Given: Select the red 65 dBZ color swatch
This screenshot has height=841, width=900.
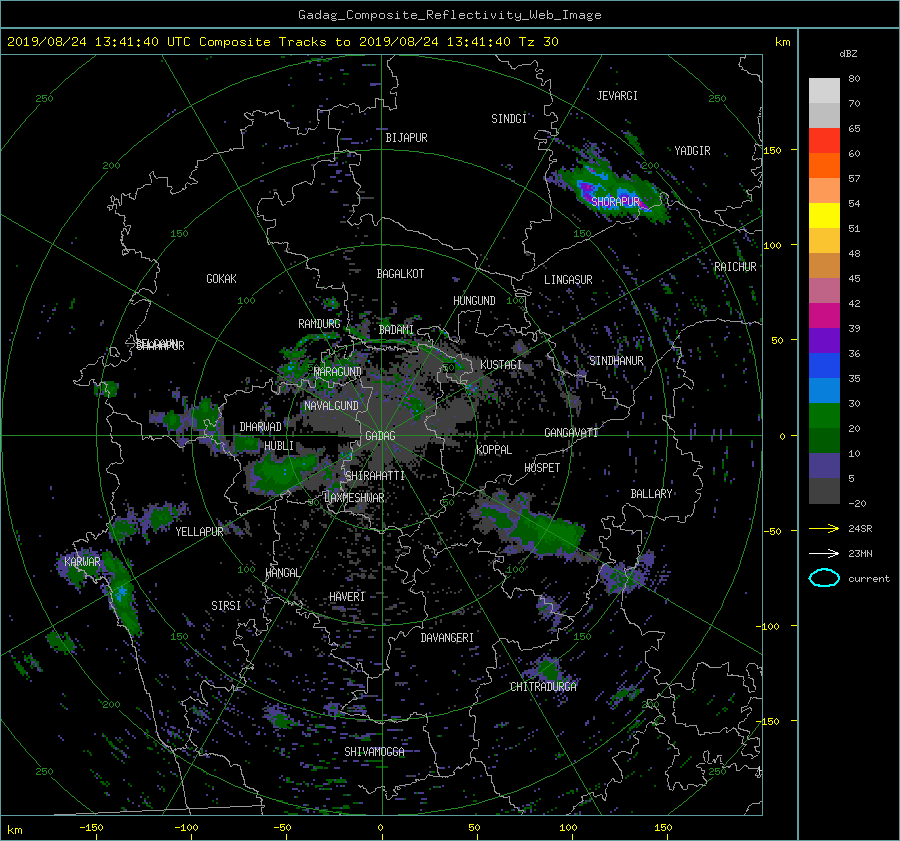Looking at the screenshot, I should (824, 140).
